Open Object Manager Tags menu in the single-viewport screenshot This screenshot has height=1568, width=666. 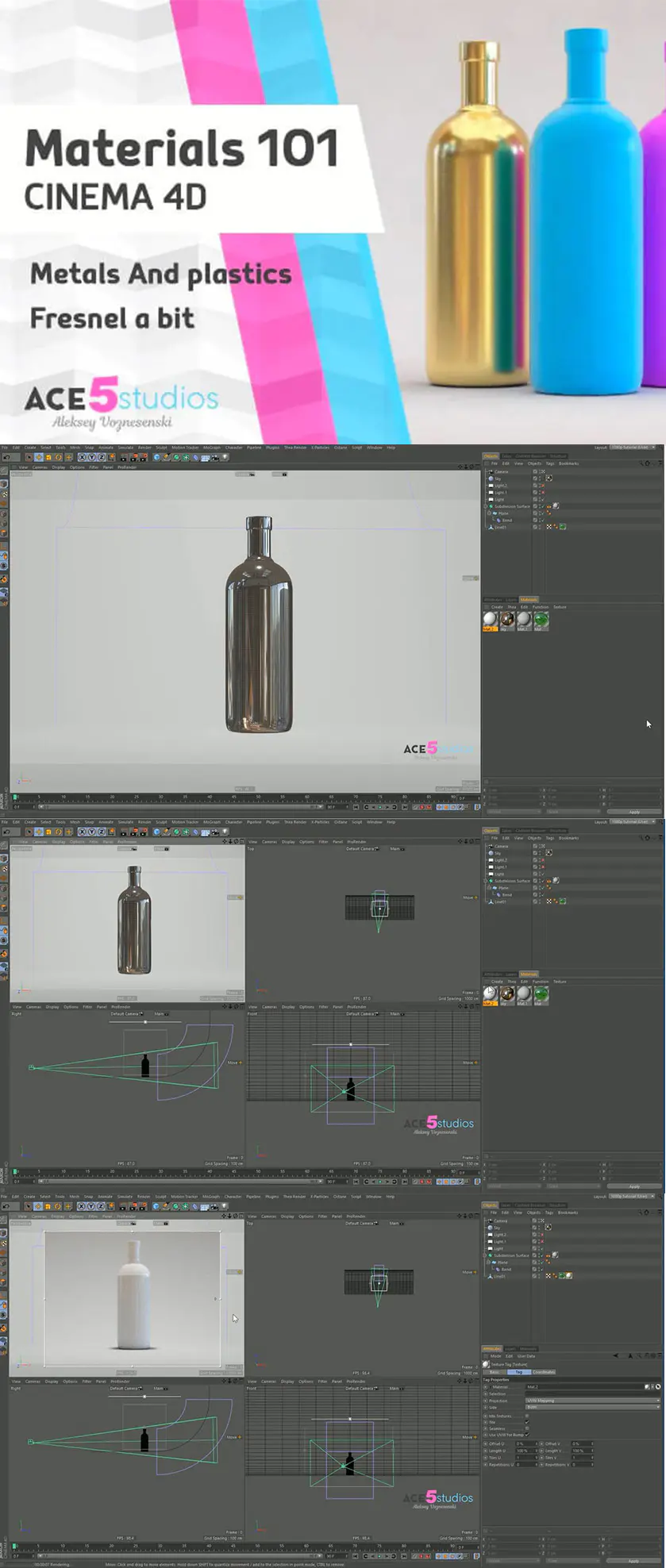point(550,463)
